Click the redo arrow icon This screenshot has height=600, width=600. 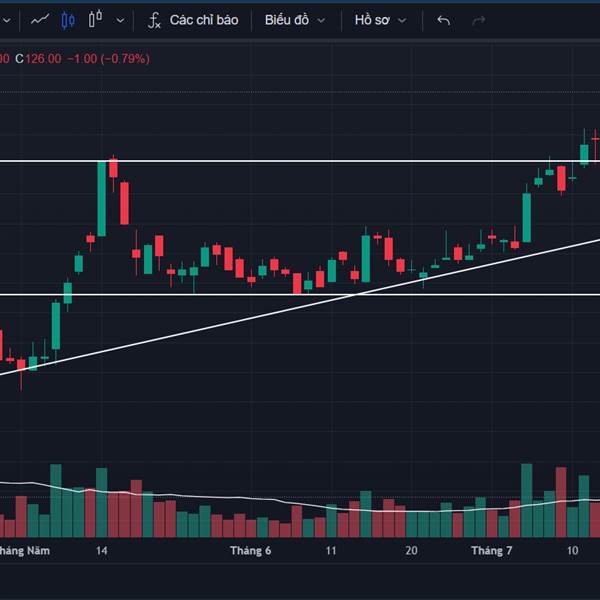[x=478, y=20]
